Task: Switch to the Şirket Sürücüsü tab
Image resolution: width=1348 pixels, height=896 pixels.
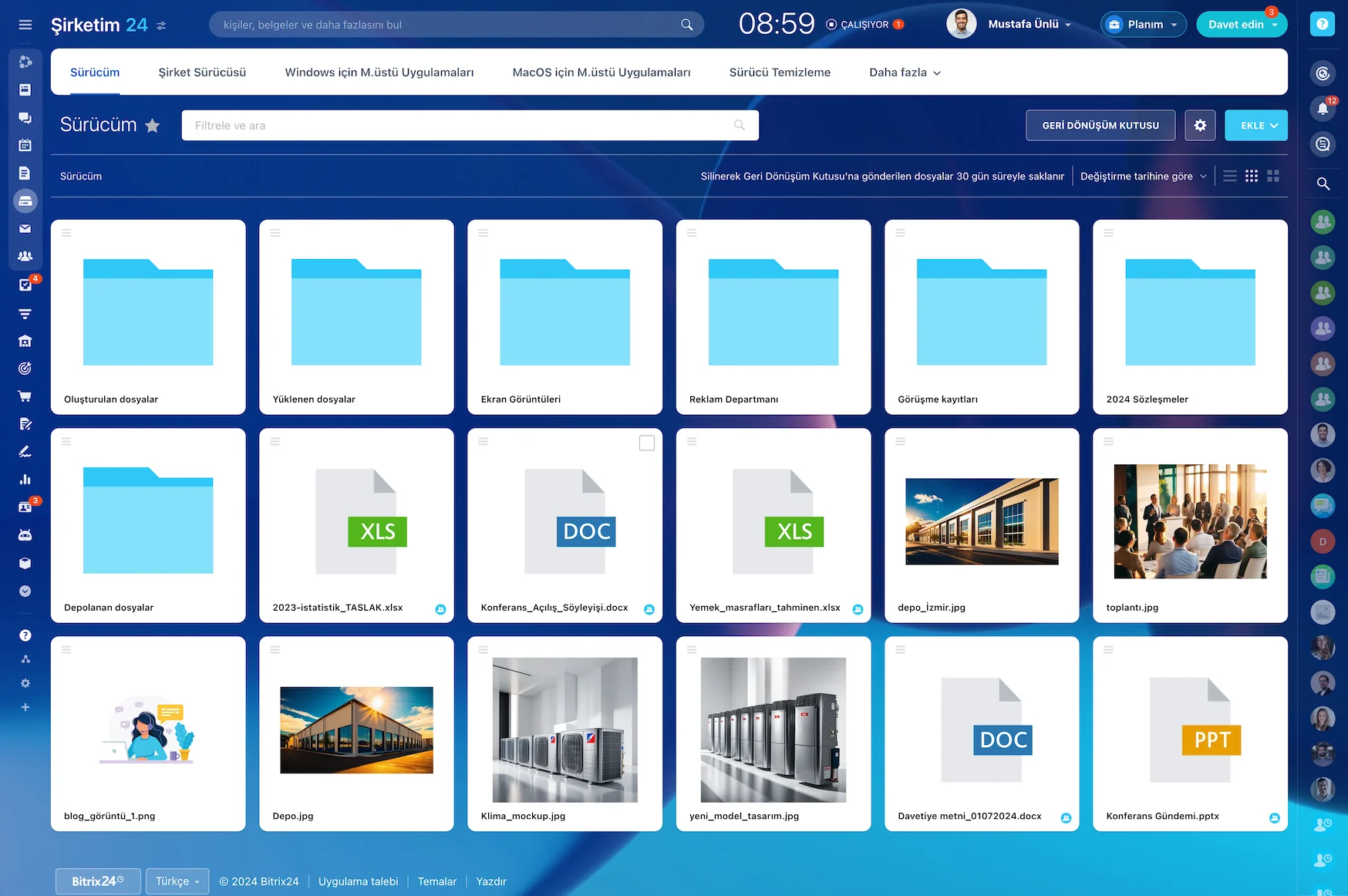Action: tap(201, 72)
